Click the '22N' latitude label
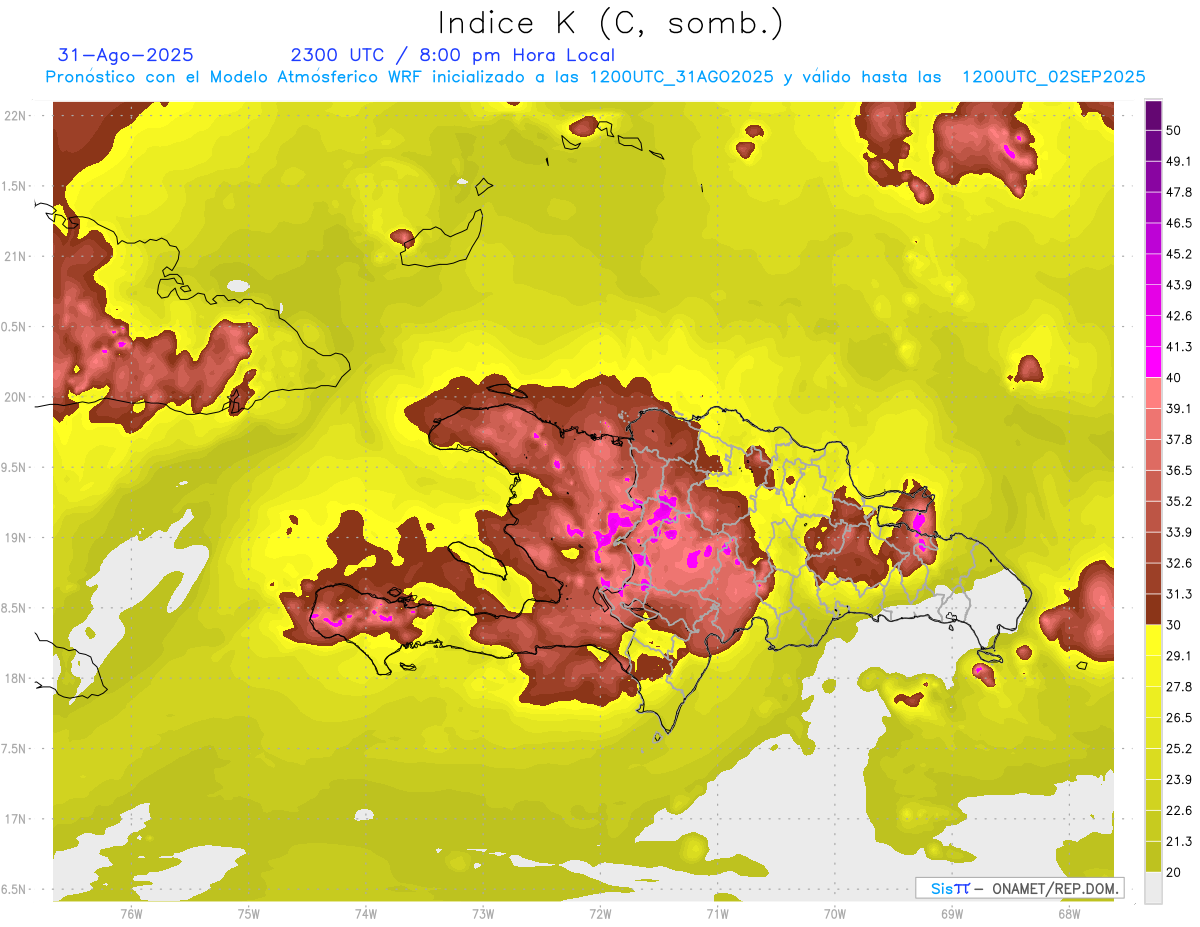The width and height of the screenshot is (1200, 927). (x=16, y=115)
